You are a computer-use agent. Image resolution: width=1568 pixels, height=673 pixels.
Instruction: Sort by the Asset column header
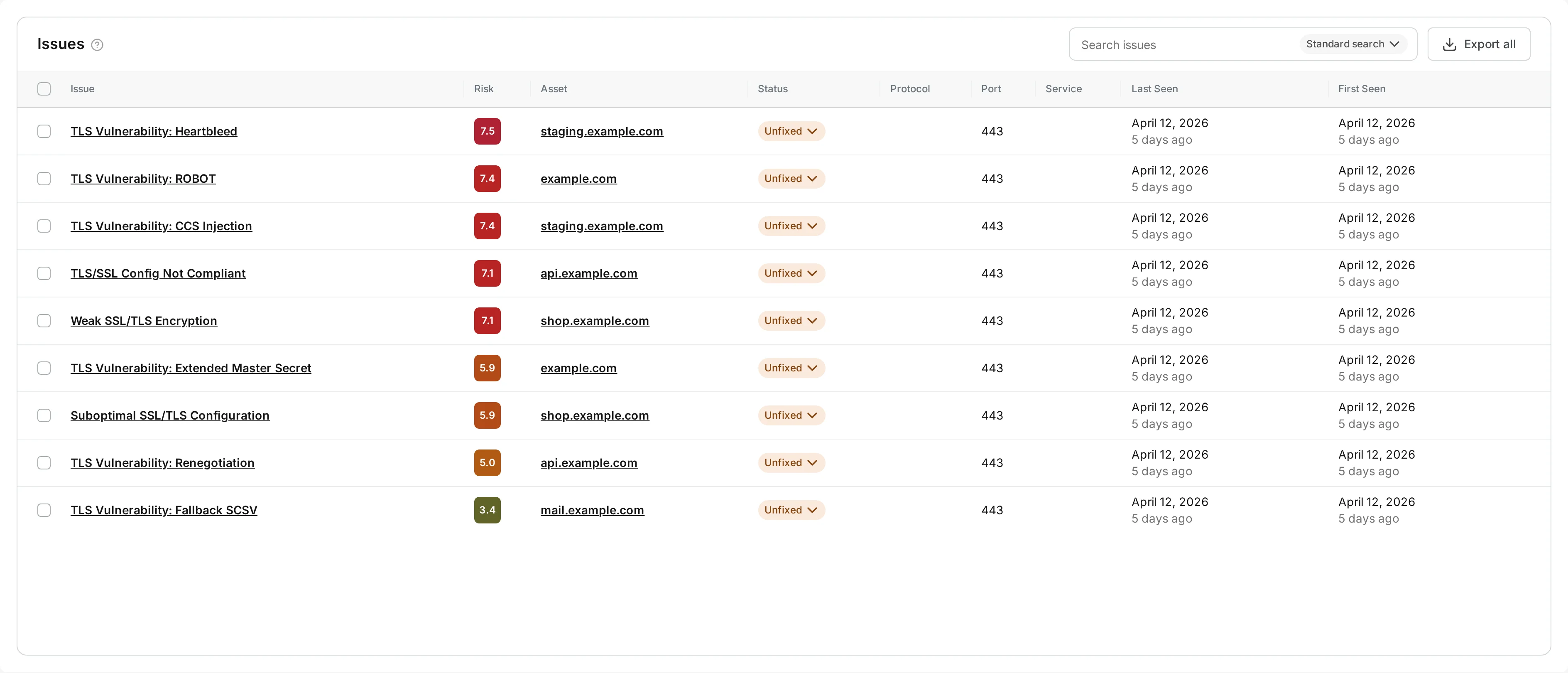click(553, 89)
